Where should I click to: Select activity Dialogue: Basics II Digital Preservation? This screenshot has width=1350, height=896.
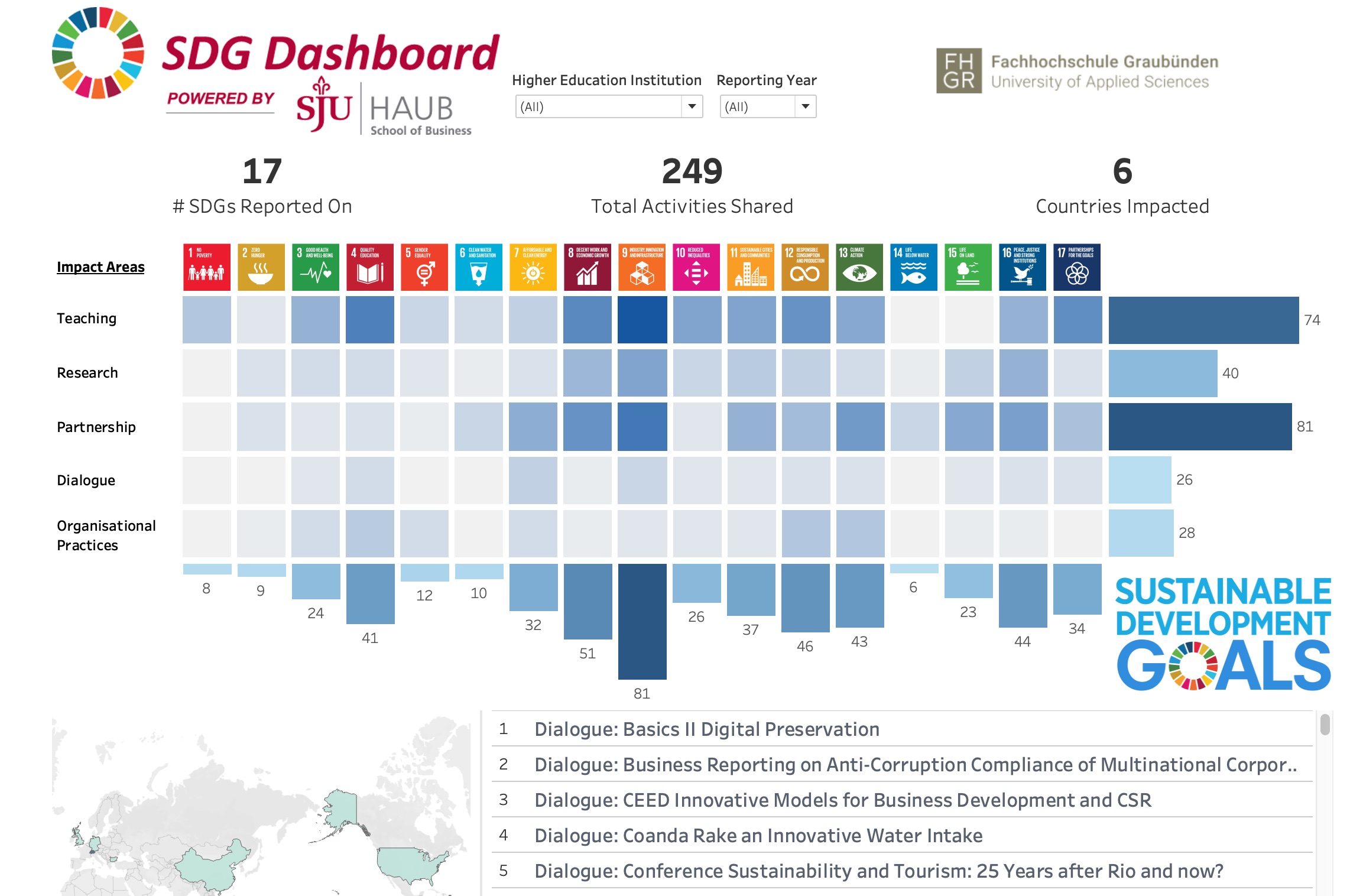706,729
